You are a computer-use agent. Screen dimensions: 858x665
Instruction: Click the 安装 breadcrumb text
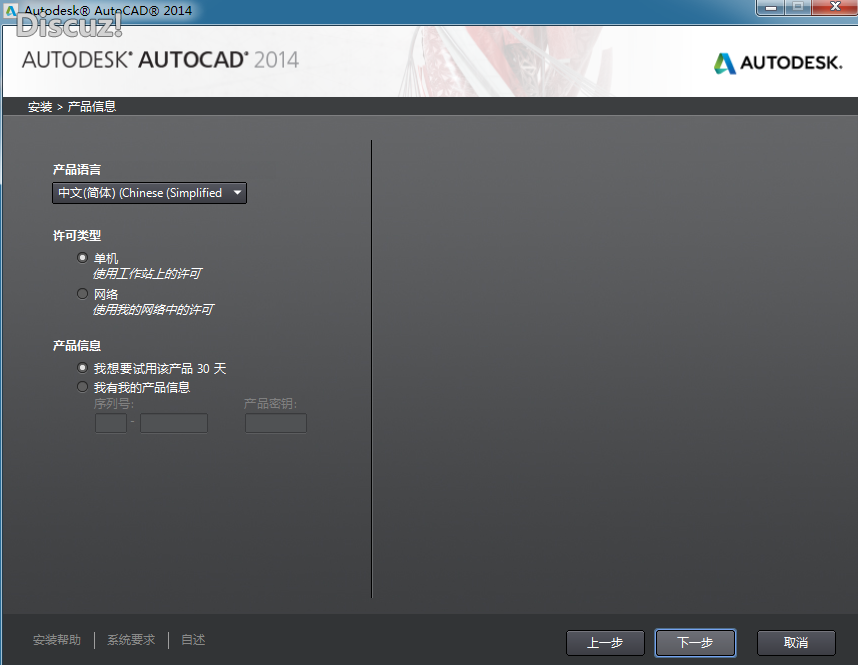click(x=40, y=107)
